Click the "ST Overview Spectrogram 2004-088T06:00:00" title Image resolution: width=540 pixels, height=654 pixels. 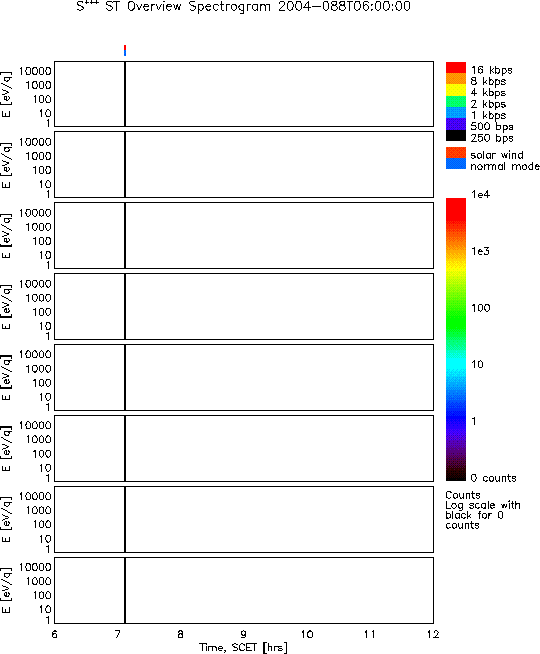(x=258, y=7)
